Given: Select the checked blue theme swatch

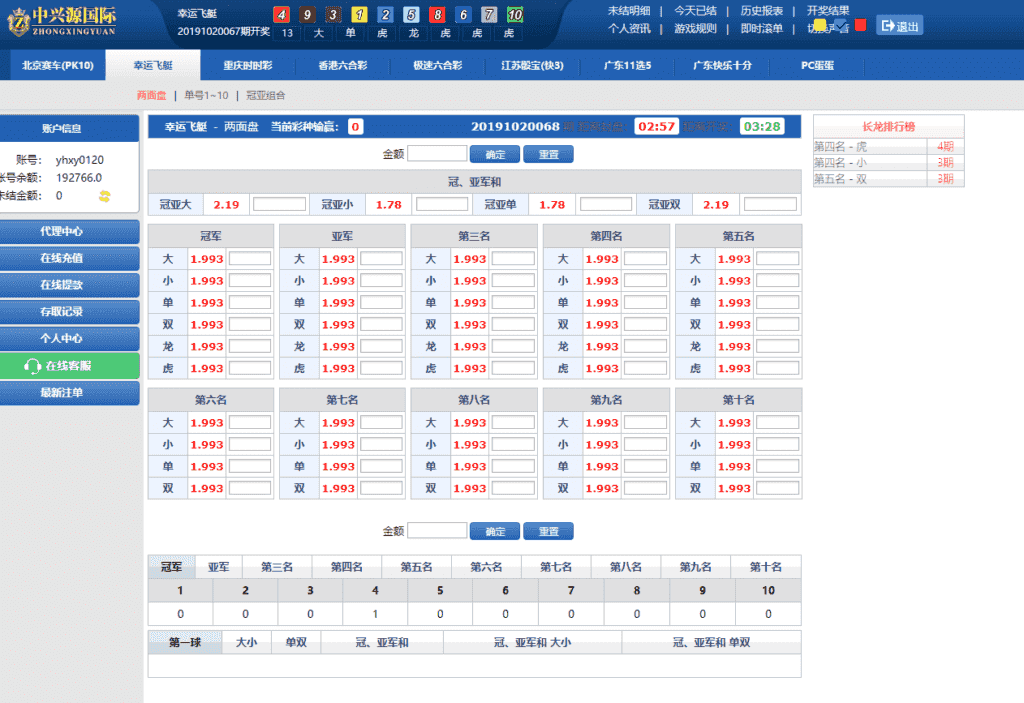Looking at the screenshot, I should click(x=840, y=25).
